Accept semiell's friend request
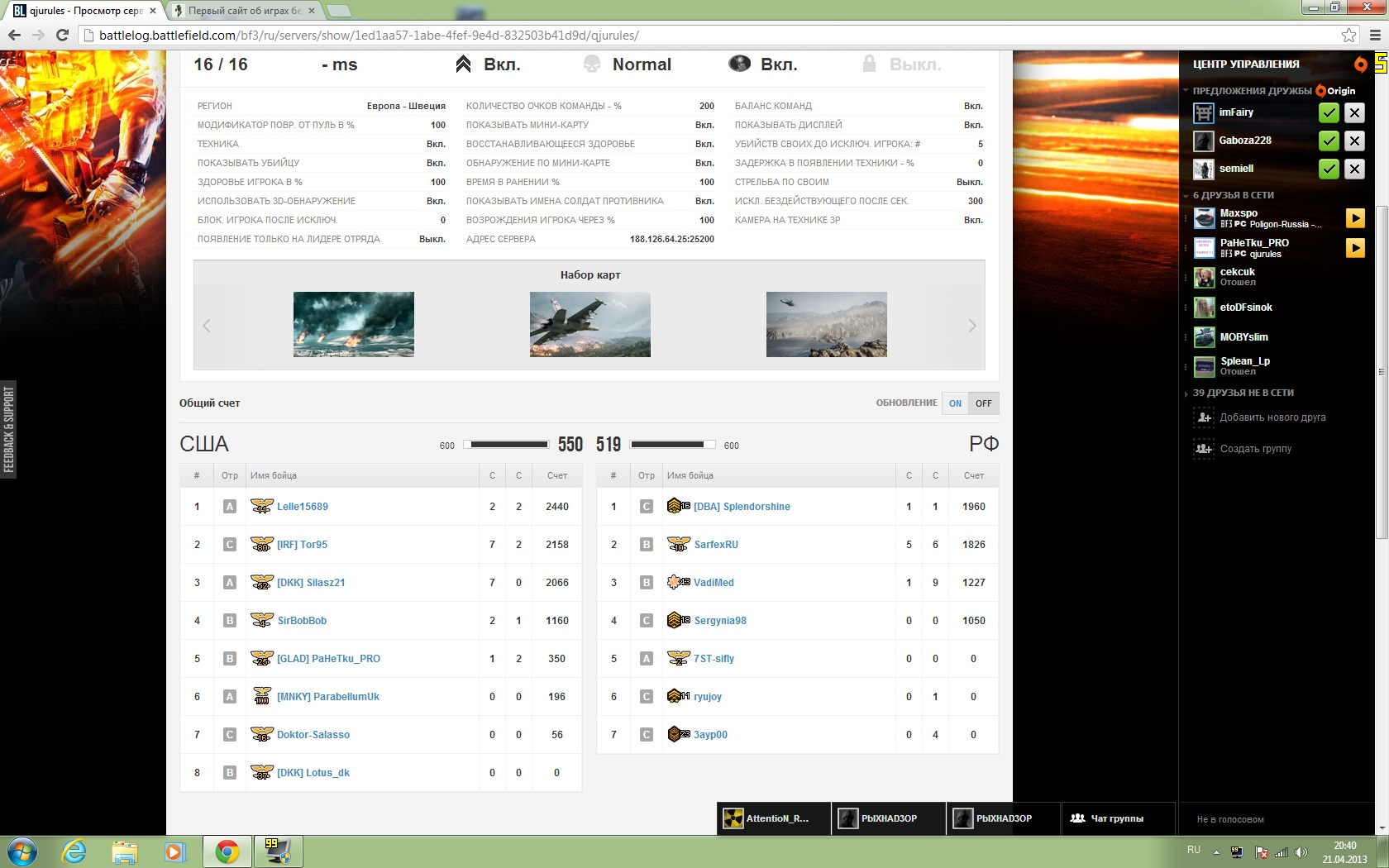Viewport: 1389px width, 868px height. tap(1328, 169)
